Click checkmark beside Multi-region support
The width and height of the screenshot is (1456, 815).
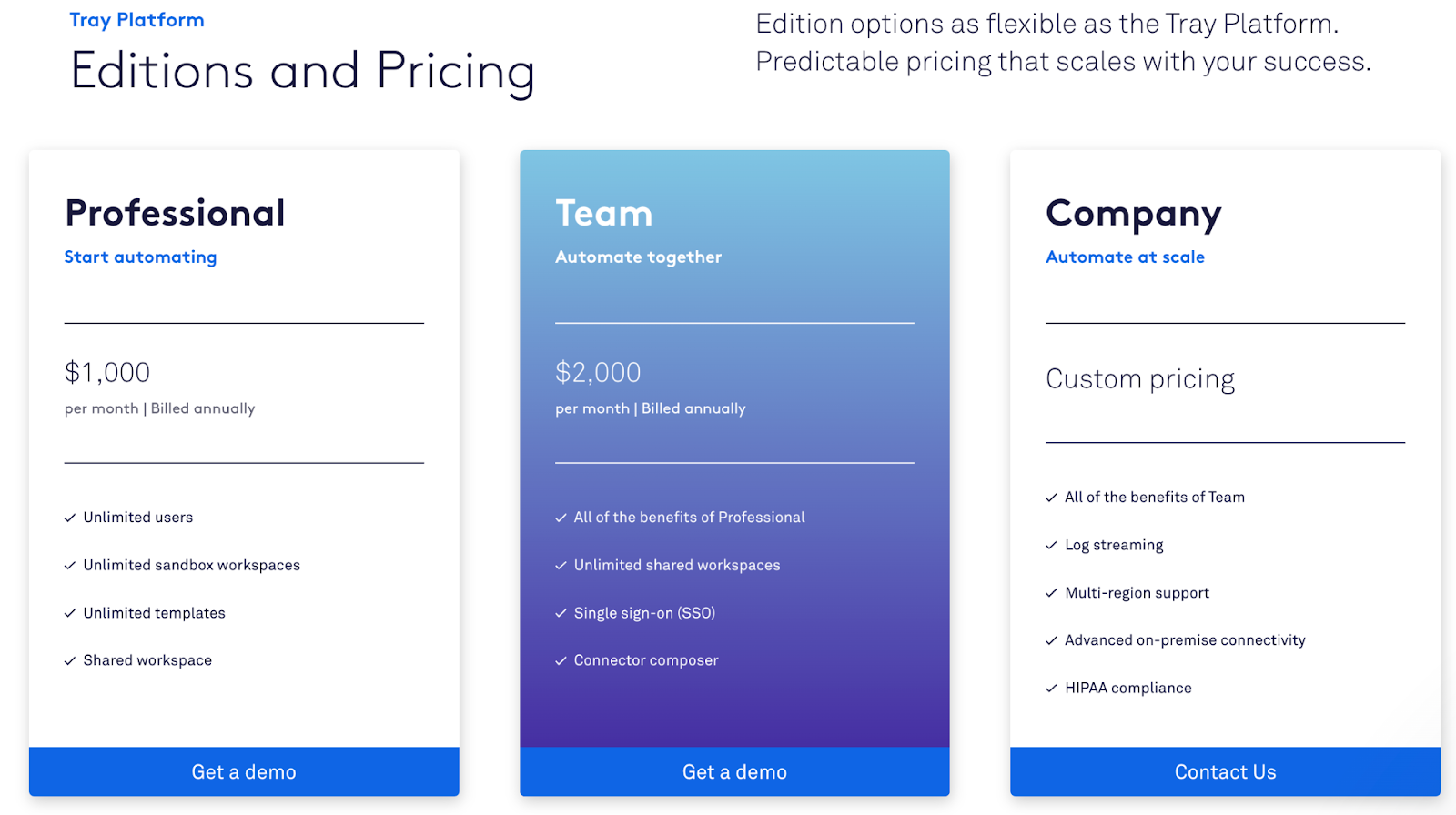[1052, 593]
